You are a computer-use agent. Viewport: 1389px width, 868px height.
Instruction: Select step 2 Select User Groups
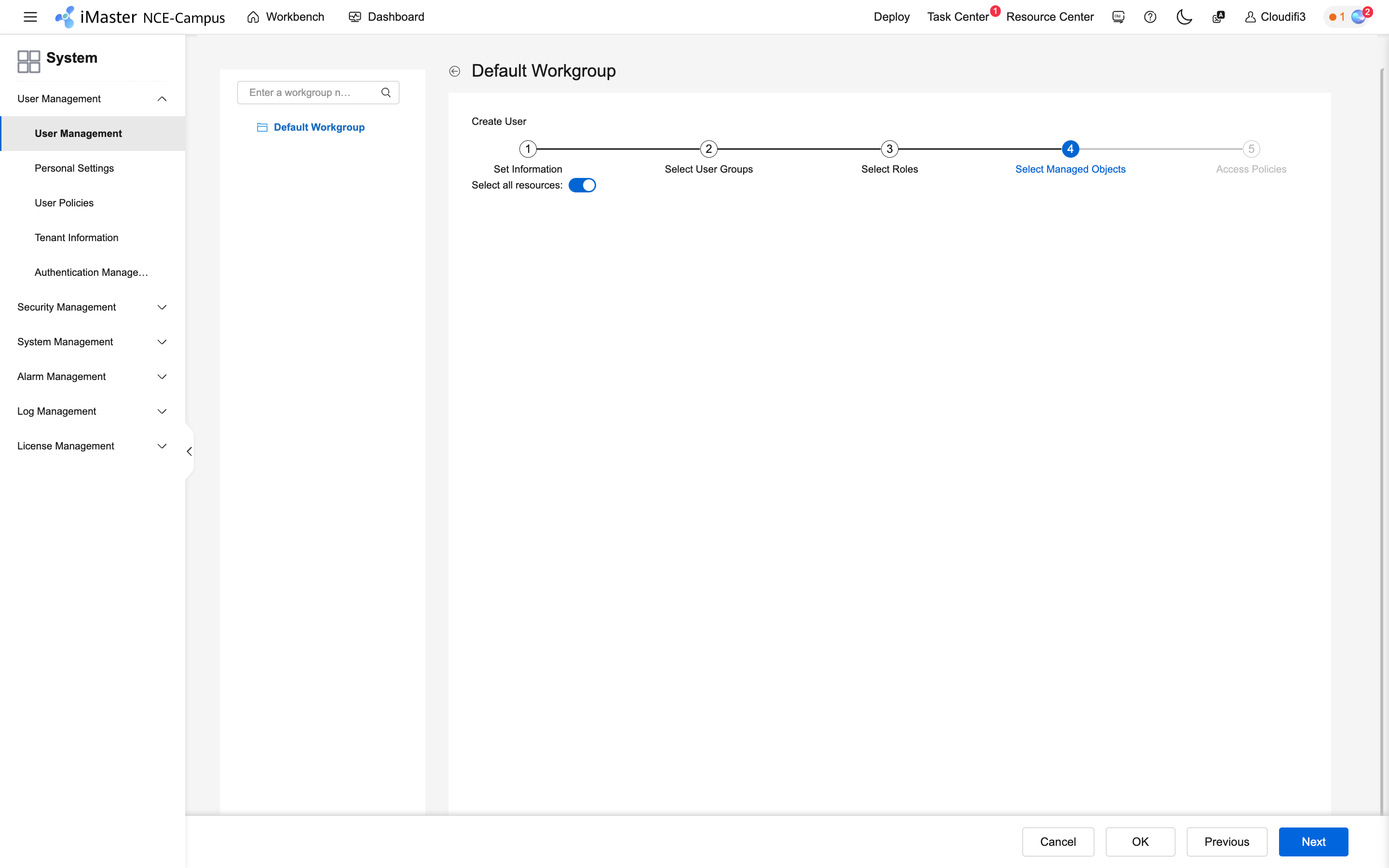pyautogui.click(x=708, y=149)
